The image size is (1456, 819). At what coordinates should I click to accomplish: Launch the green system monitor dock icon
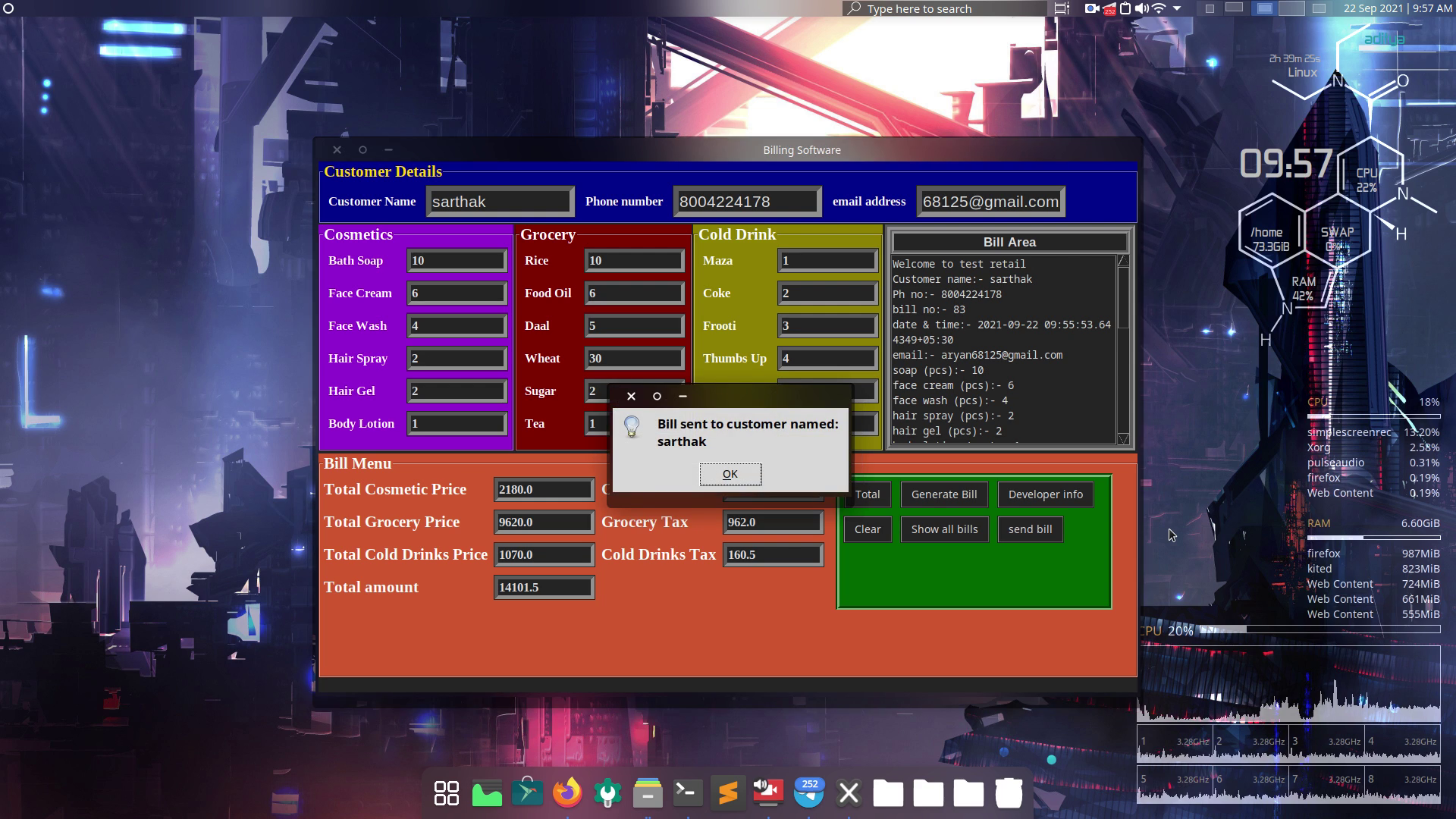click(x=487, y=793)
